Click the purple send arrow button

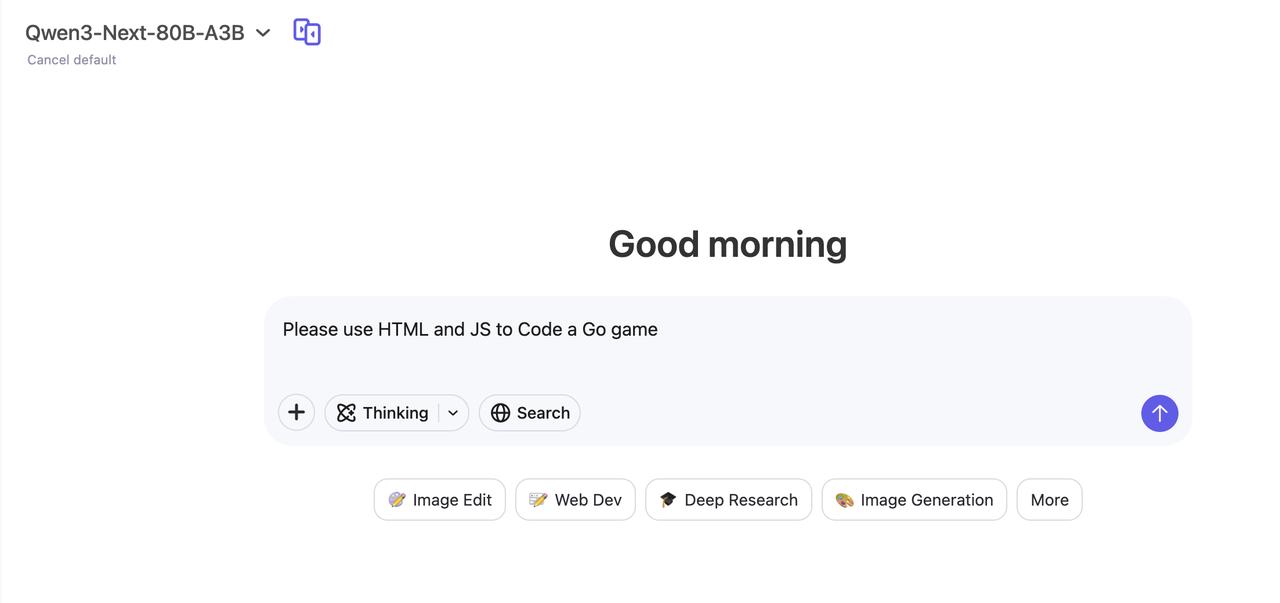click(1159, 413)
